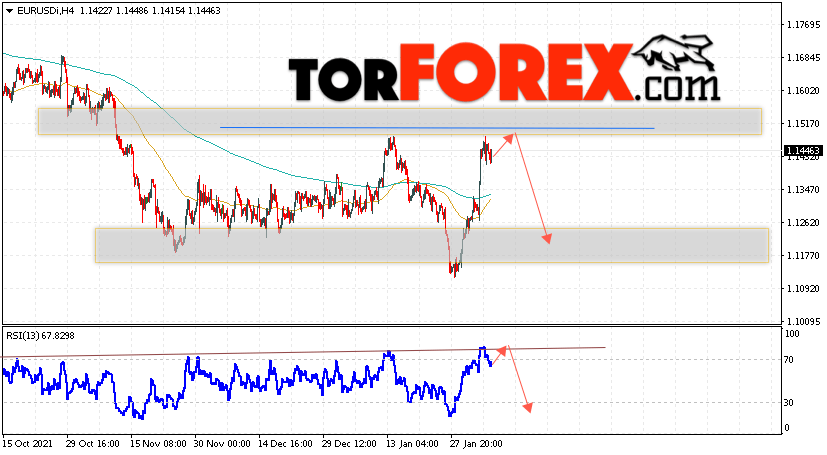This screenshot has height=455, width=827.
Task: Select the EURUSDi,H4 chart title text
Action: (45, 11)
